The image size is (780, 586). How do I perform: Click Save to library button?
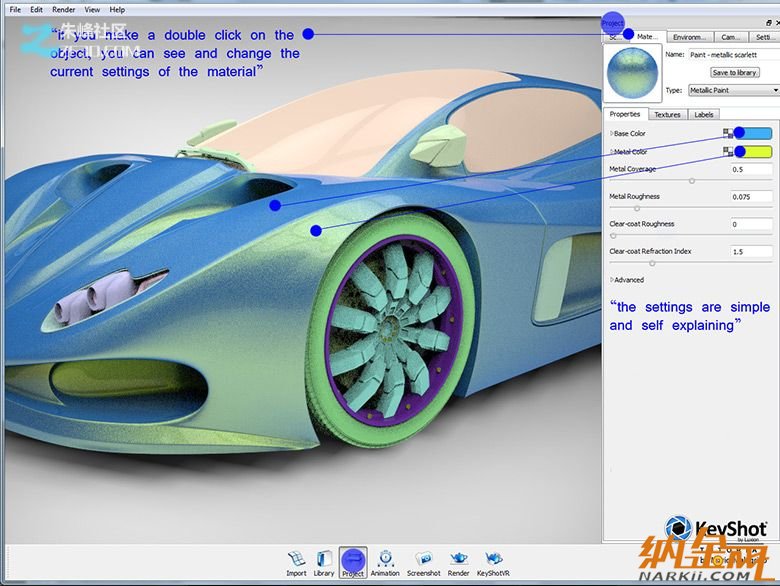733,73
